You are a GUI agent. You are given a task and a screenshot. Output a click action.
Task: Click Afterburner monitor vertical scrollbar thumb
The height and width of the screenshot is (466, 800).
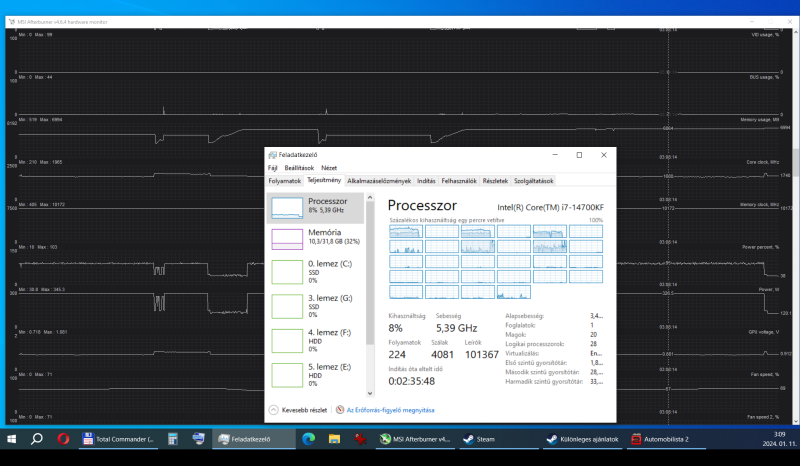796,162
